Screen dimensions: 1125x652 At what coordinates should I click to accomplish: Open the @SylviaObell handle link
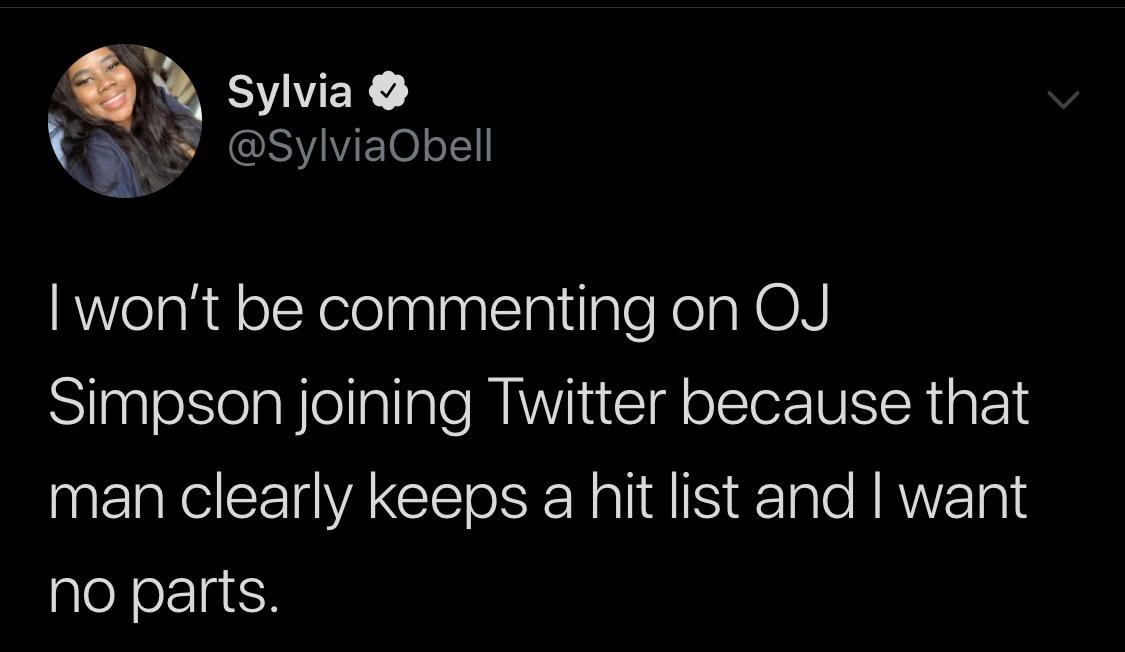point(361,146)
